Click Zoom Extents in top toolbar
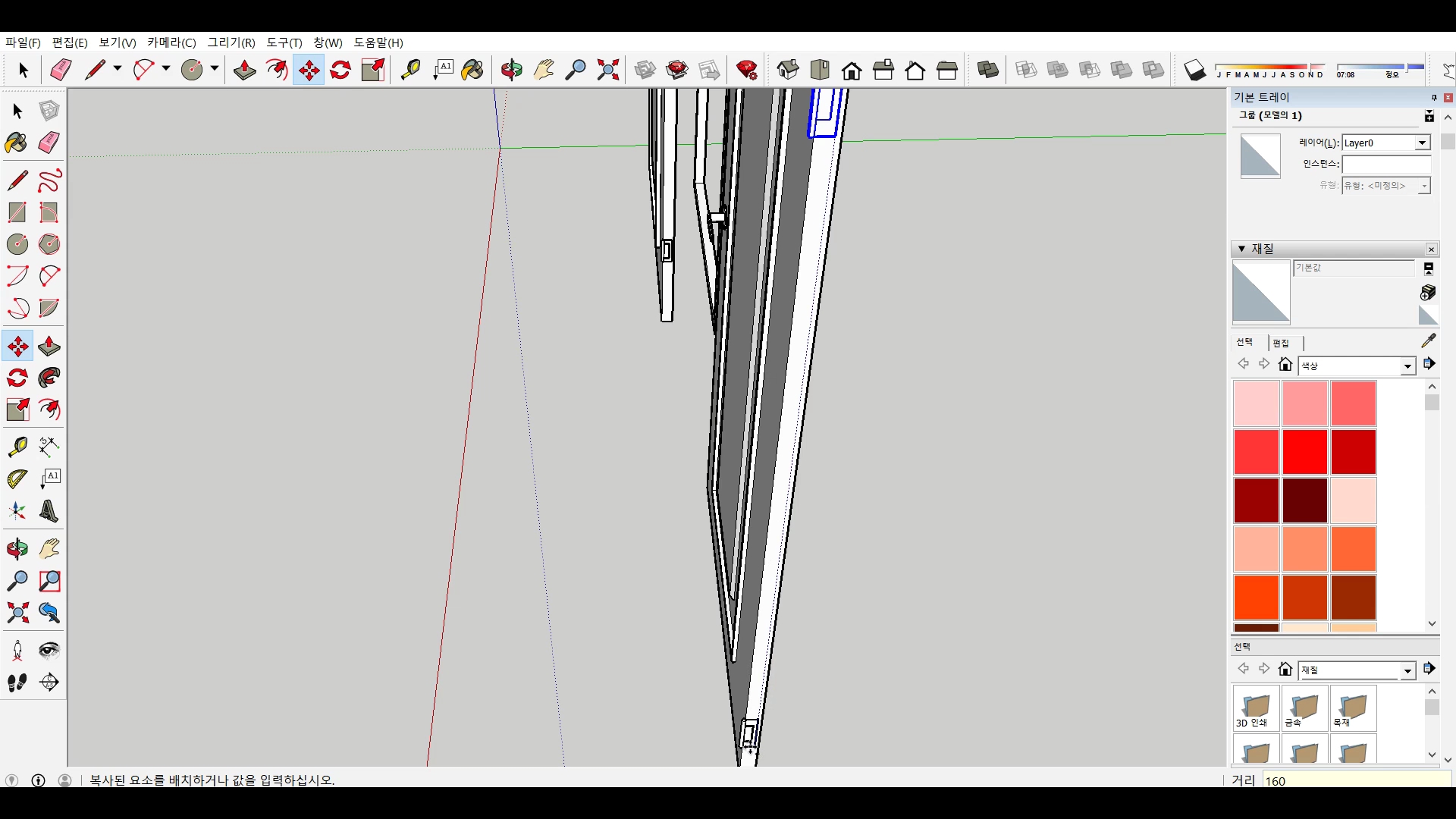This screenshot has height=819, width=1456. pyautogui.click(x=607, y=71)
